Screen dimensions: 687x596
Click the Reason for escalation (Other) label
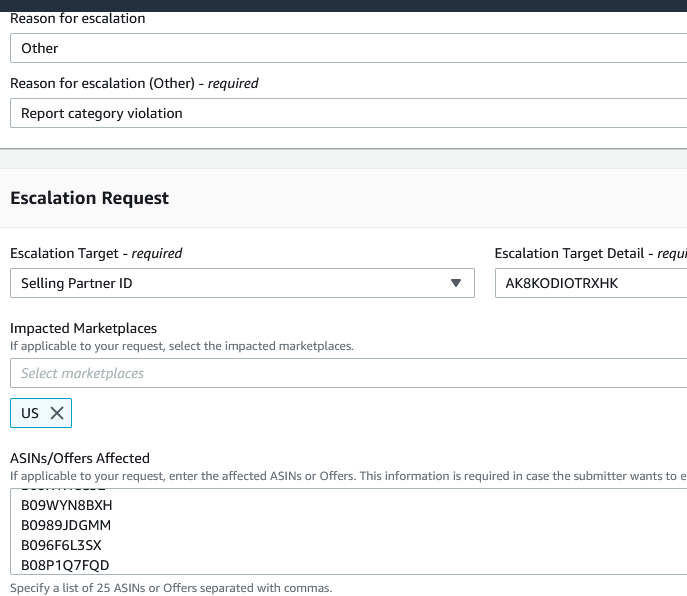134,83
